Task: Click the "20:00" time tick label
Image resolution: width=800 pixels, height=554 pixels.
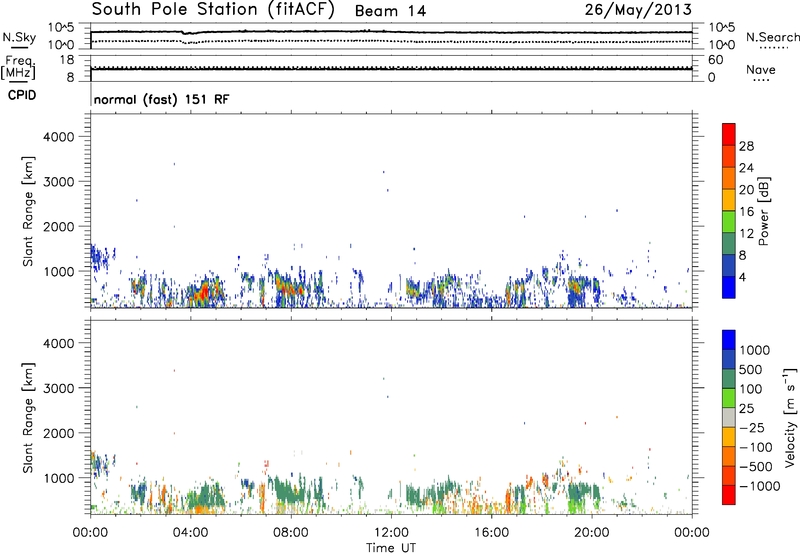Action: pyautogui.click(x=591, y=533)
